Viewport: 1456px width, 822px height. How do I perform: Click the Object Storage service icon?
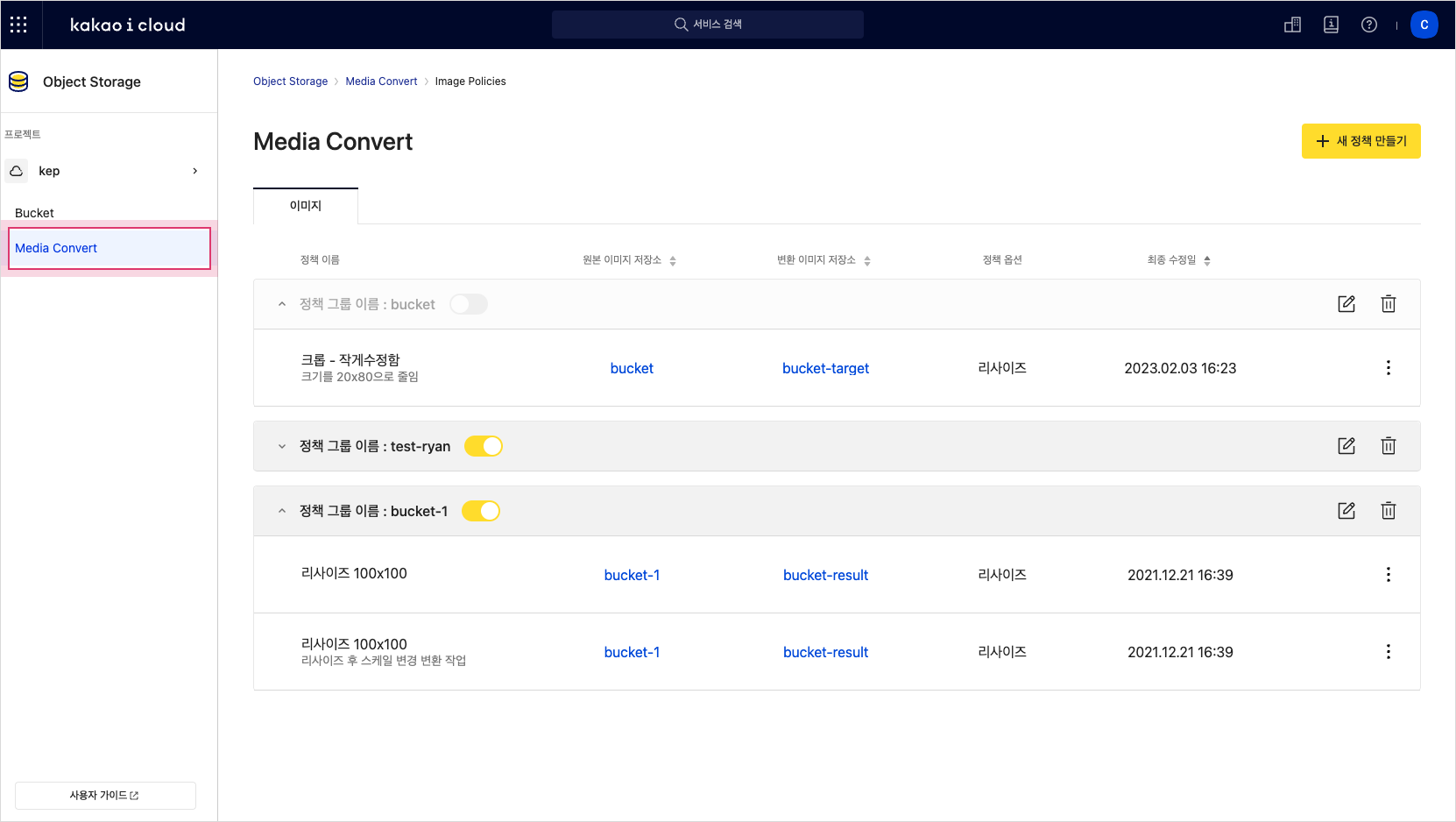pyautogui.click(x=18, y=81)
